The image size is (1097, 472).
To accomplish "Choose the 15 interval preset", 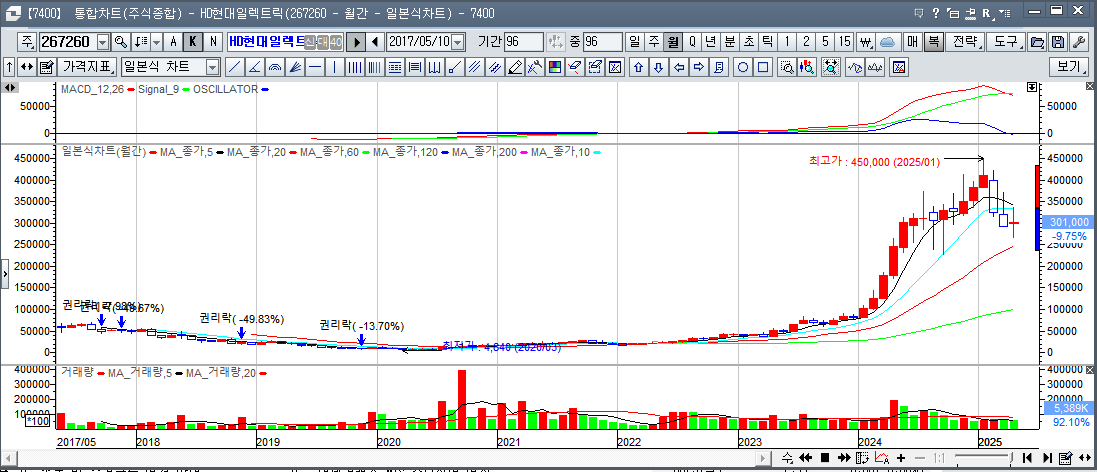I will click(845, 42).
